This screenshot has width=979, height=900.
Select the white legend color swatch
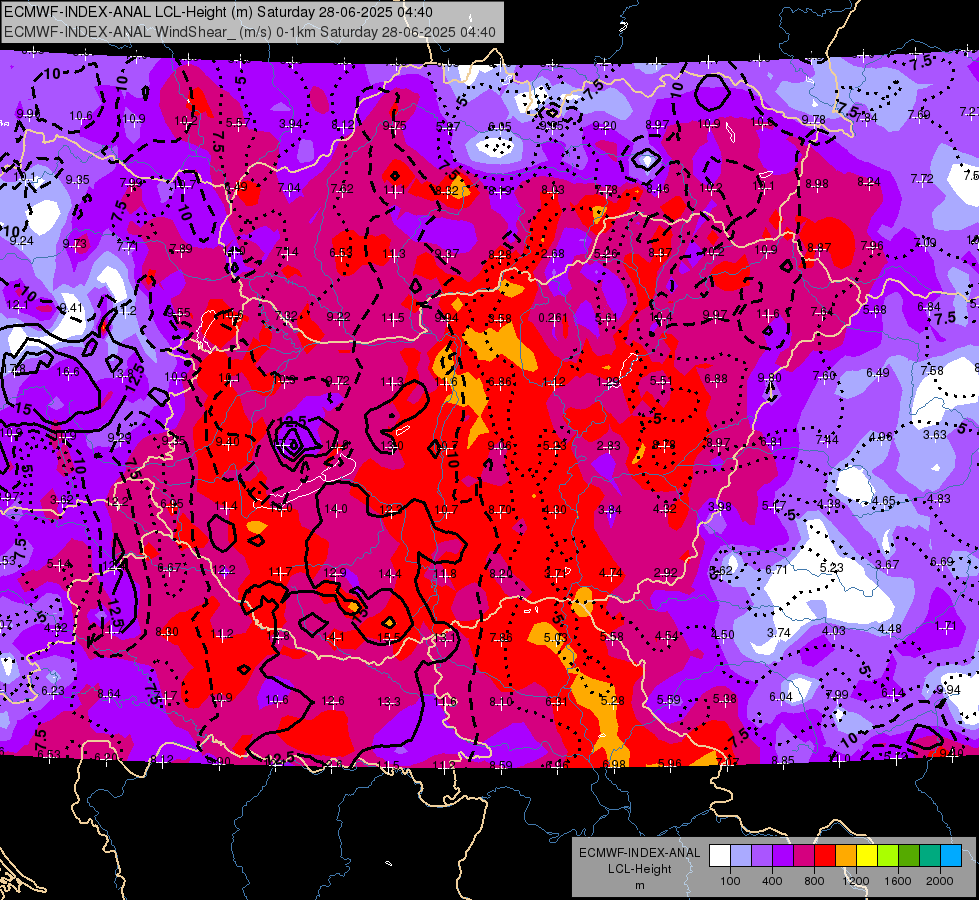point(720,856)
